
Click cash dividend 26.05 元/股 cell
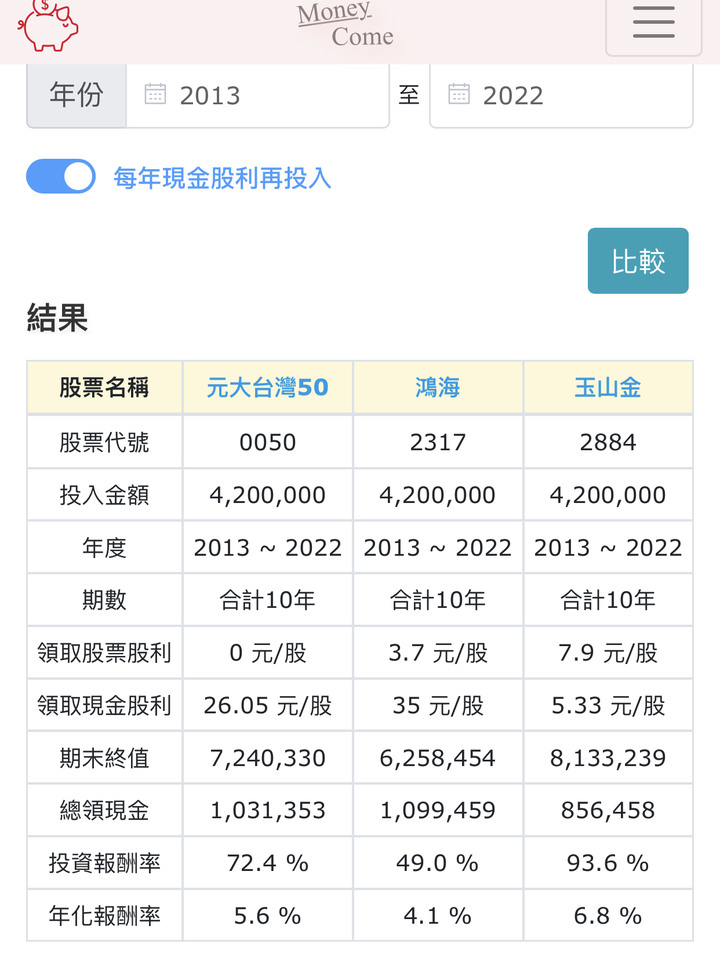click(x=267, y=705)
